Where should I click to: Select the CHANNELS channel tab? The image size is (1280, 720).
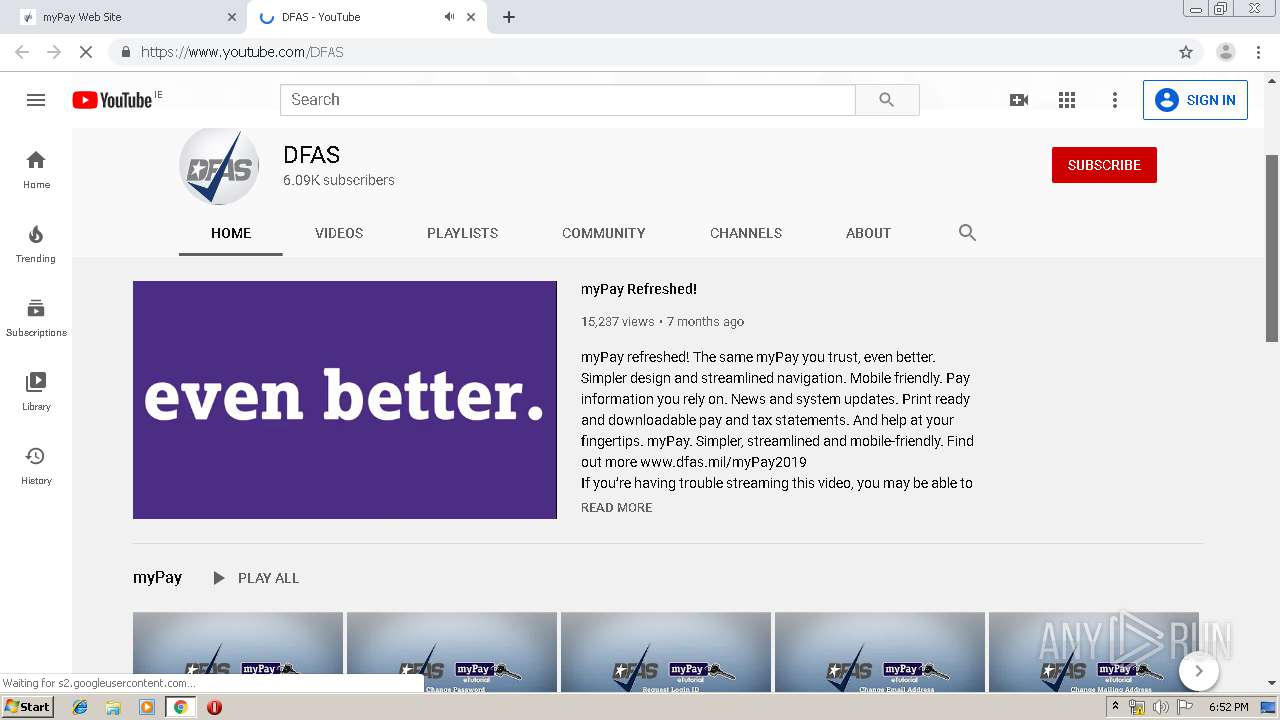click(746, 233)
